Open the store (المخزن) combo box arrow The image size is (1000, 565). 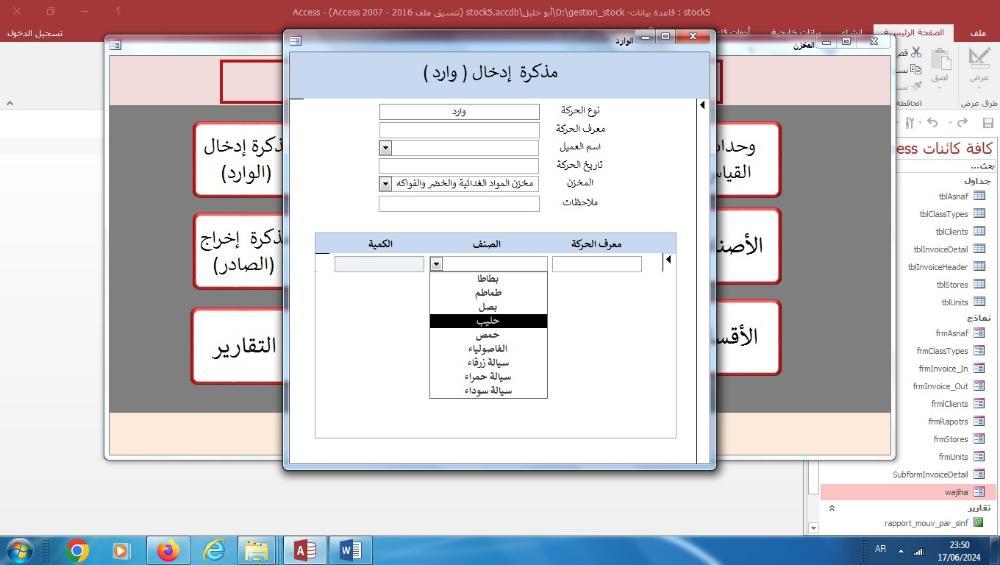385,184
